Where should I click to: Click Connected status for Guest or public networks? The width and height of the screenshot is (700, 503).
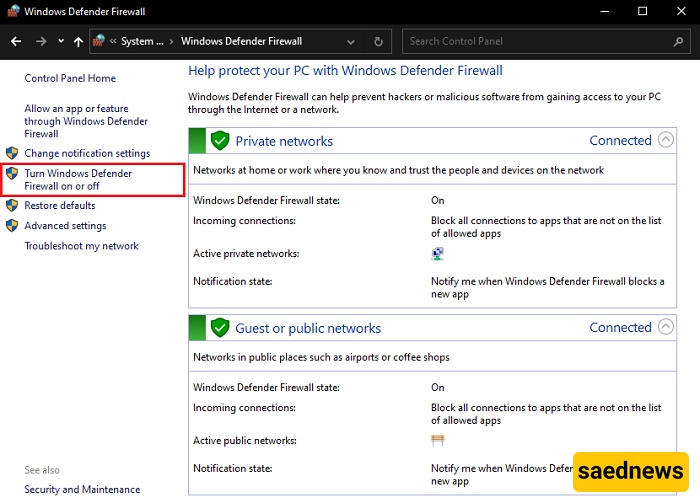point(621,327)
